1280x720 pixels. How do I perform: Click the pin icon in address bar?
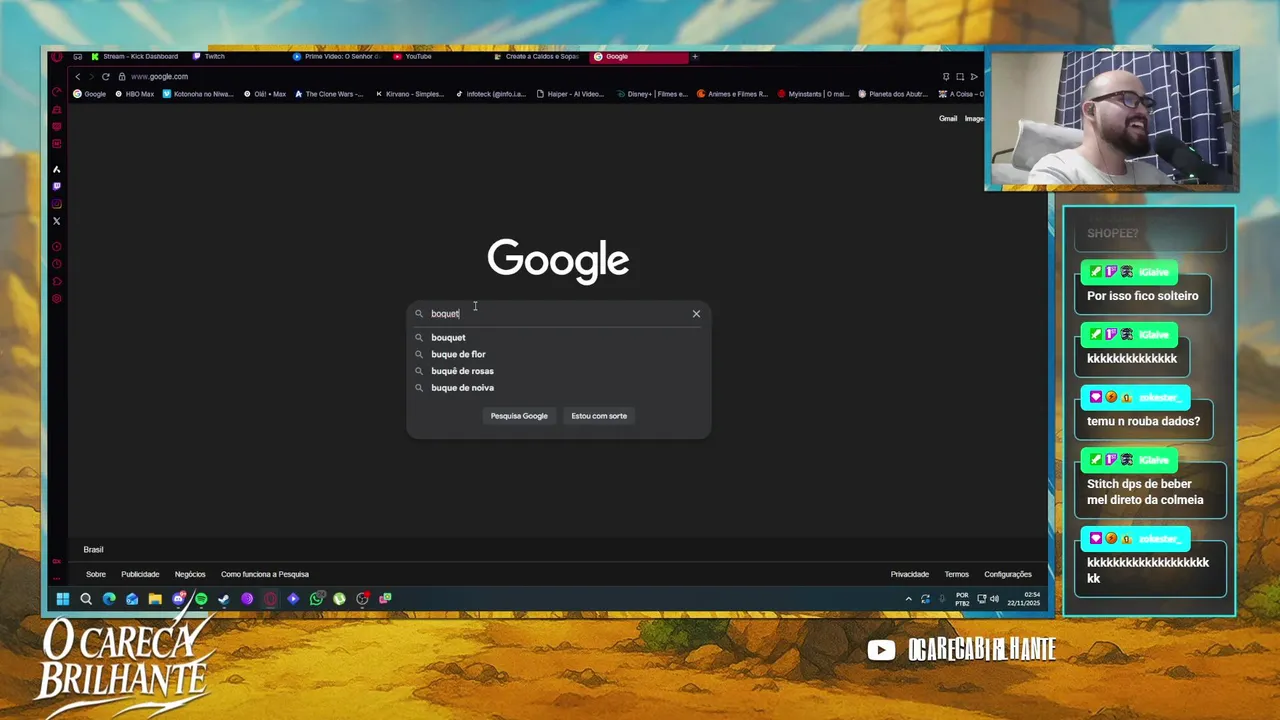pos(946,77)
